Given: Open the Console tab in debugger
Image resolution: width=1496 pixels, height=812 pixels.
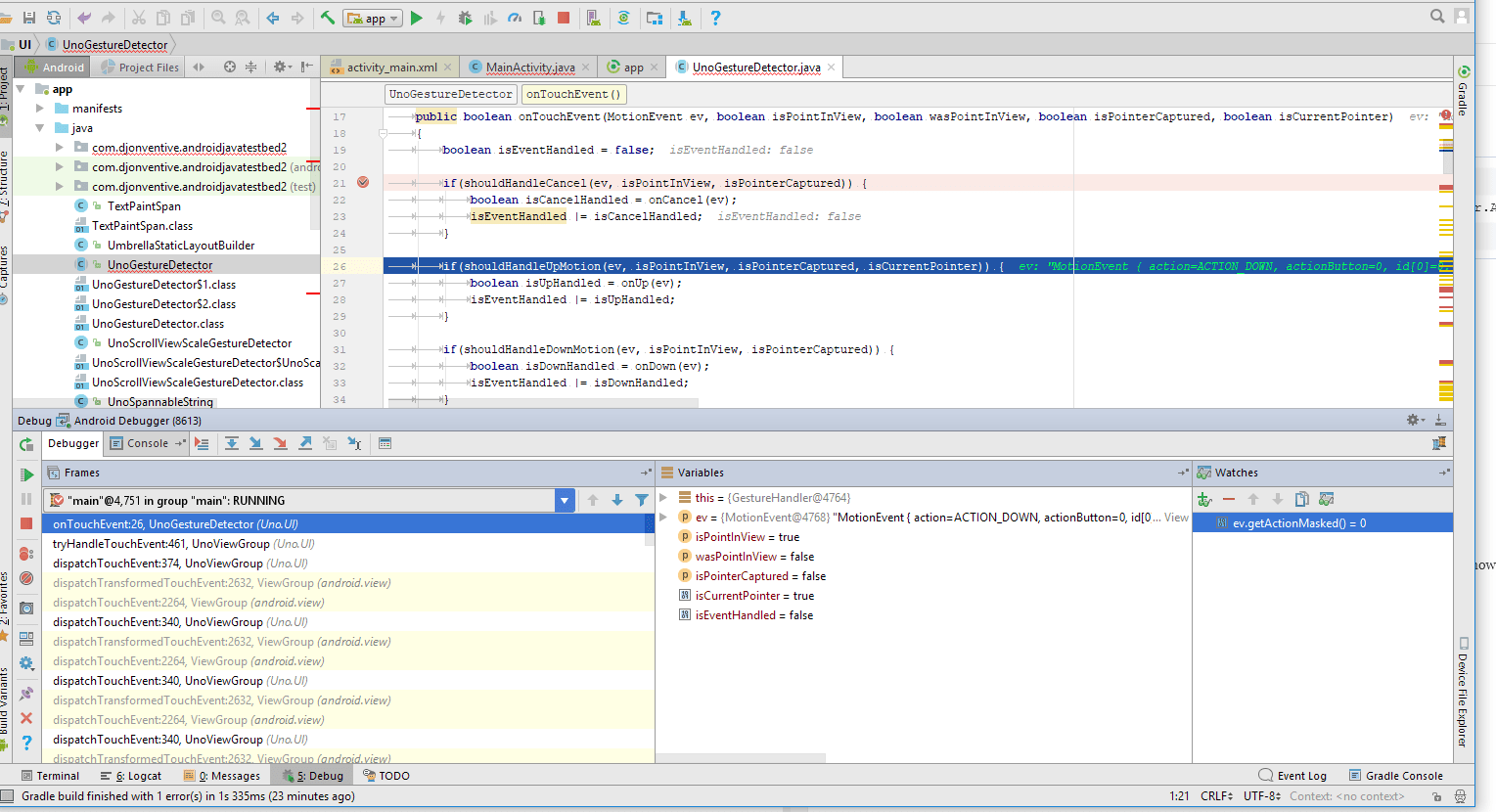Looking at the screenshot, I should pos(144,443).
